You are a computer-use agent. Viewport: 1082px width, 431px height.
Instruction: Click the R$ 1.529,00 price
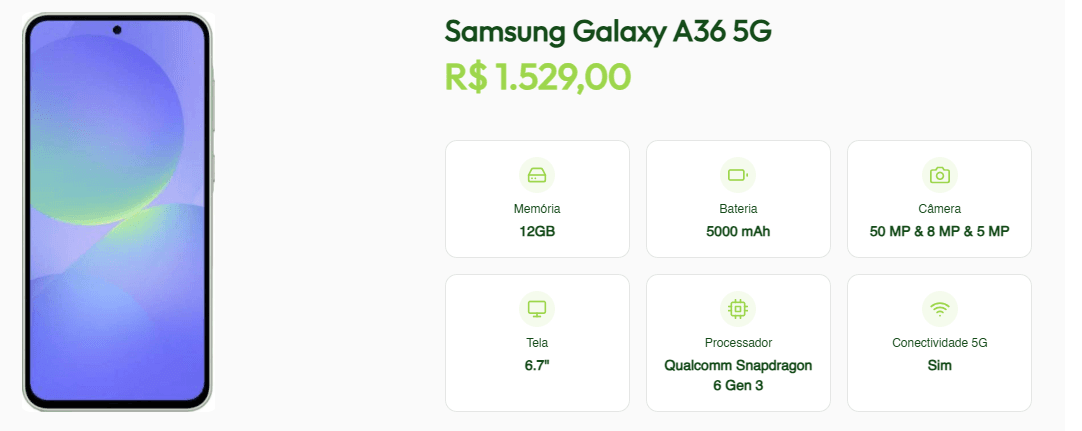[538, 77]
